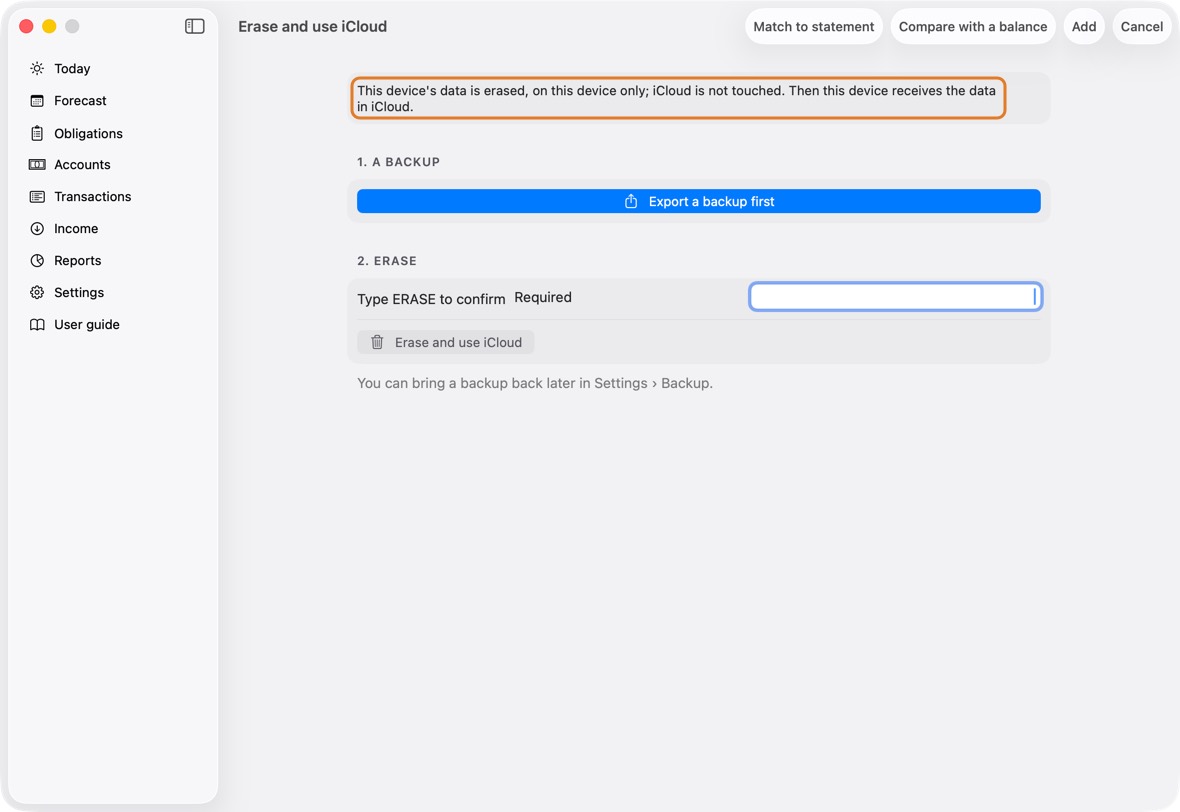Viewport: 1180px width, 812px height.
Task: Click the red close window button
Action: pyautogui.click(x=26, y=26)
